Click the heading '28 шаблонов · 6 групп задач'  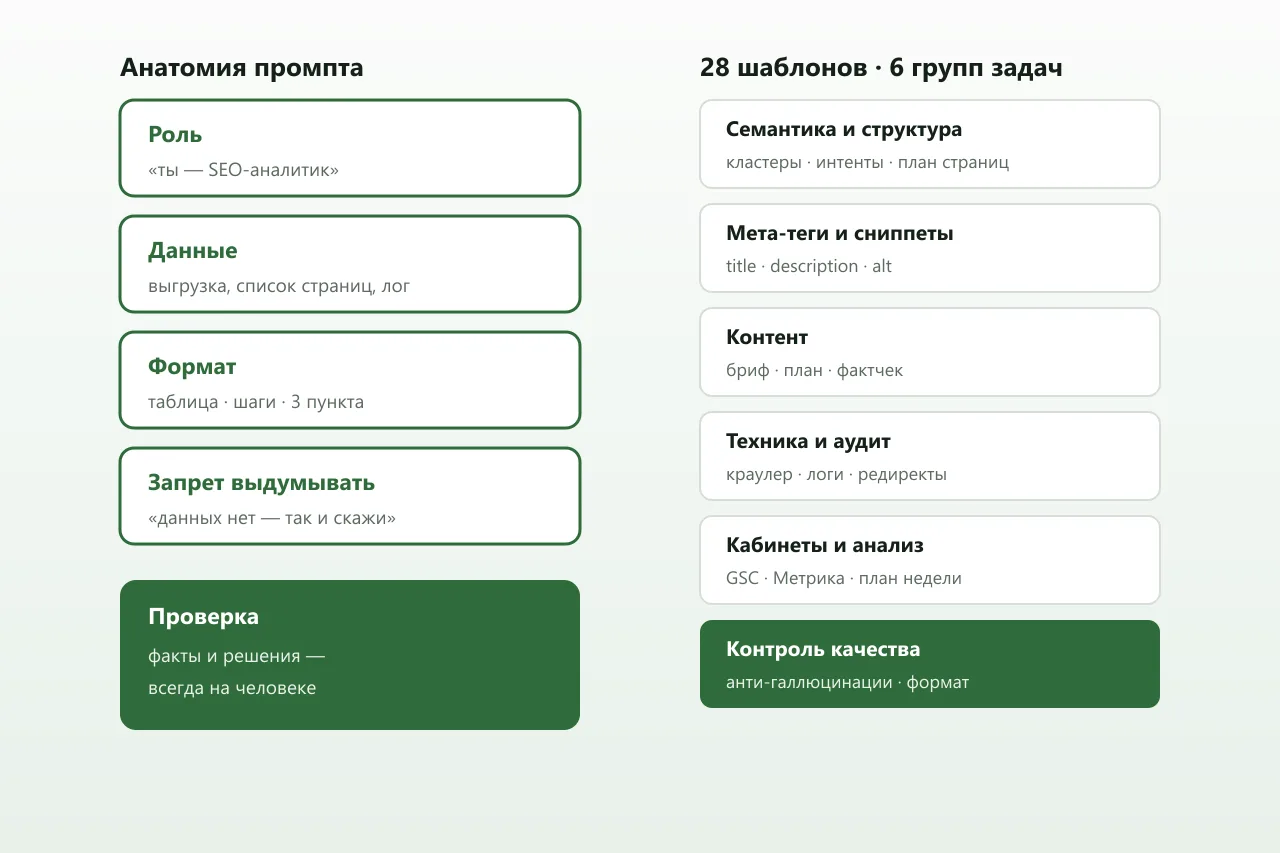click(881, 68)
